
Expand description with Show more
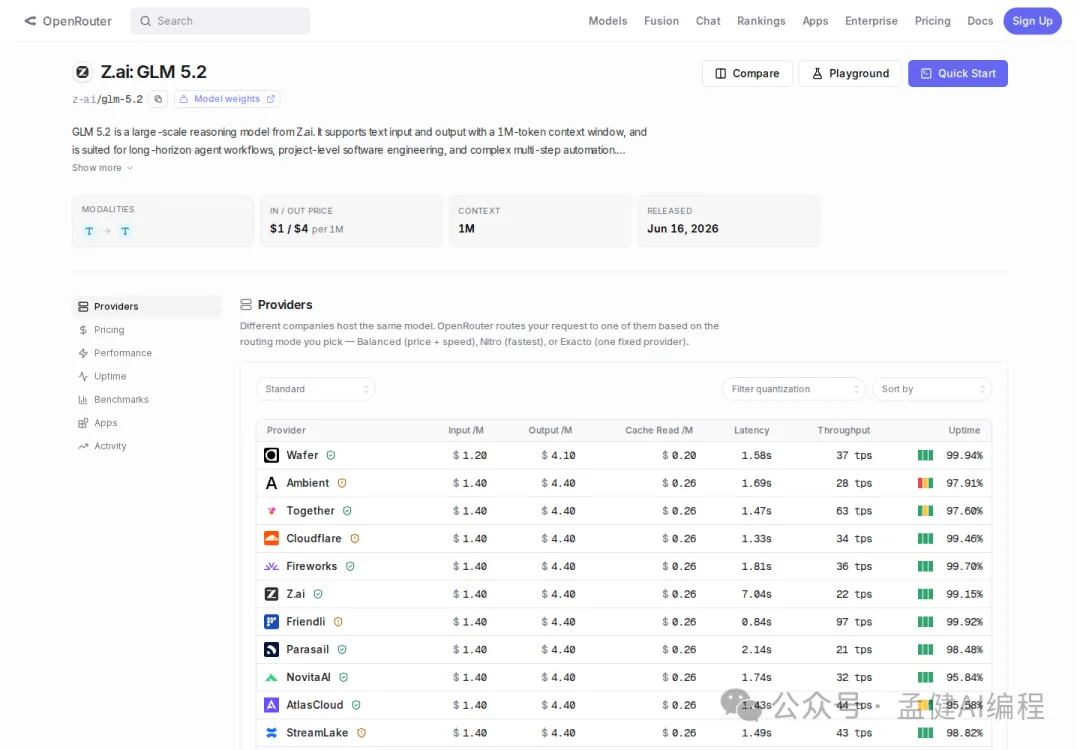pos(102,168)
